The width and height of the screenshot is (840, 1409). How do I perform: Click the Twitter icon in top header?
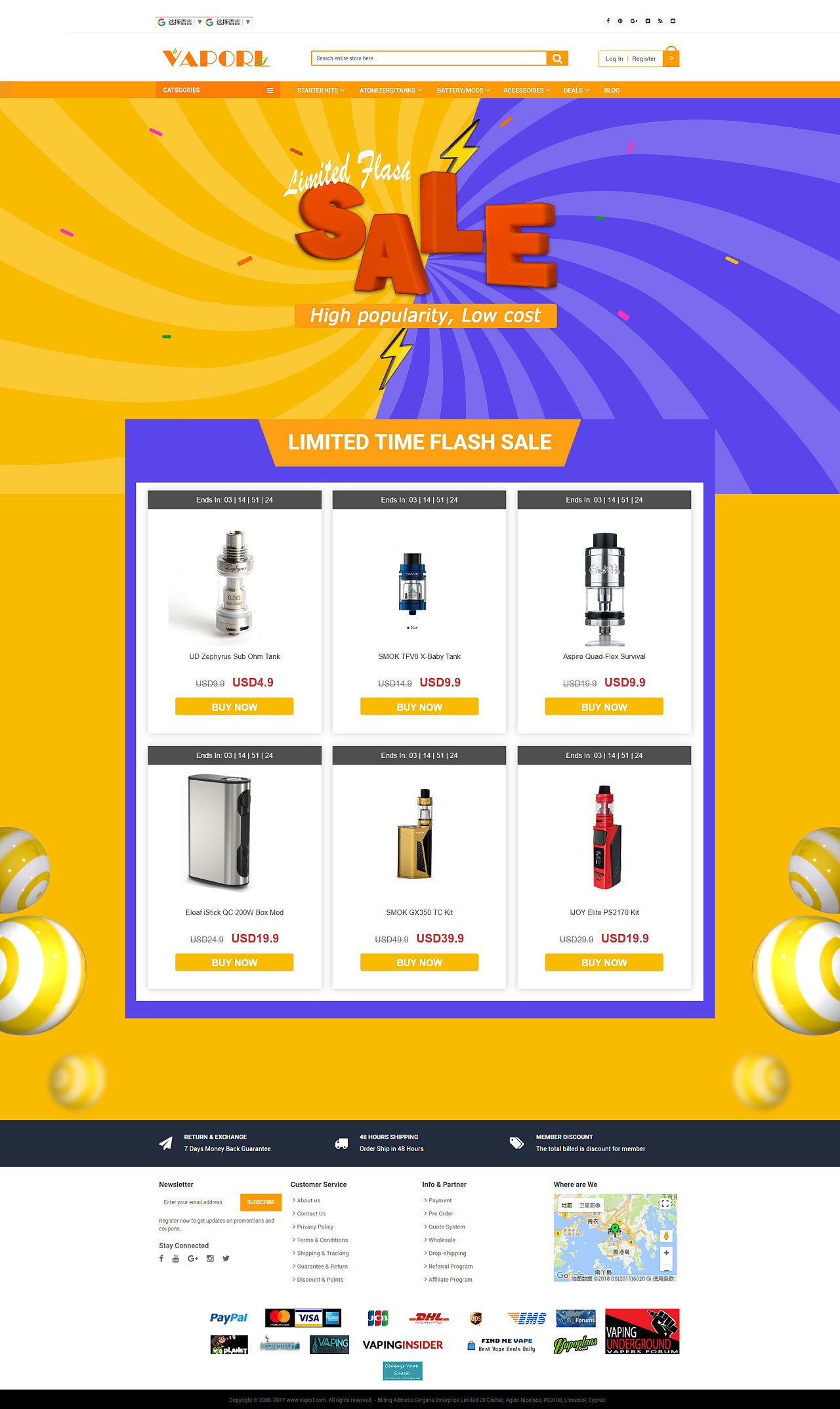(647, 21)
